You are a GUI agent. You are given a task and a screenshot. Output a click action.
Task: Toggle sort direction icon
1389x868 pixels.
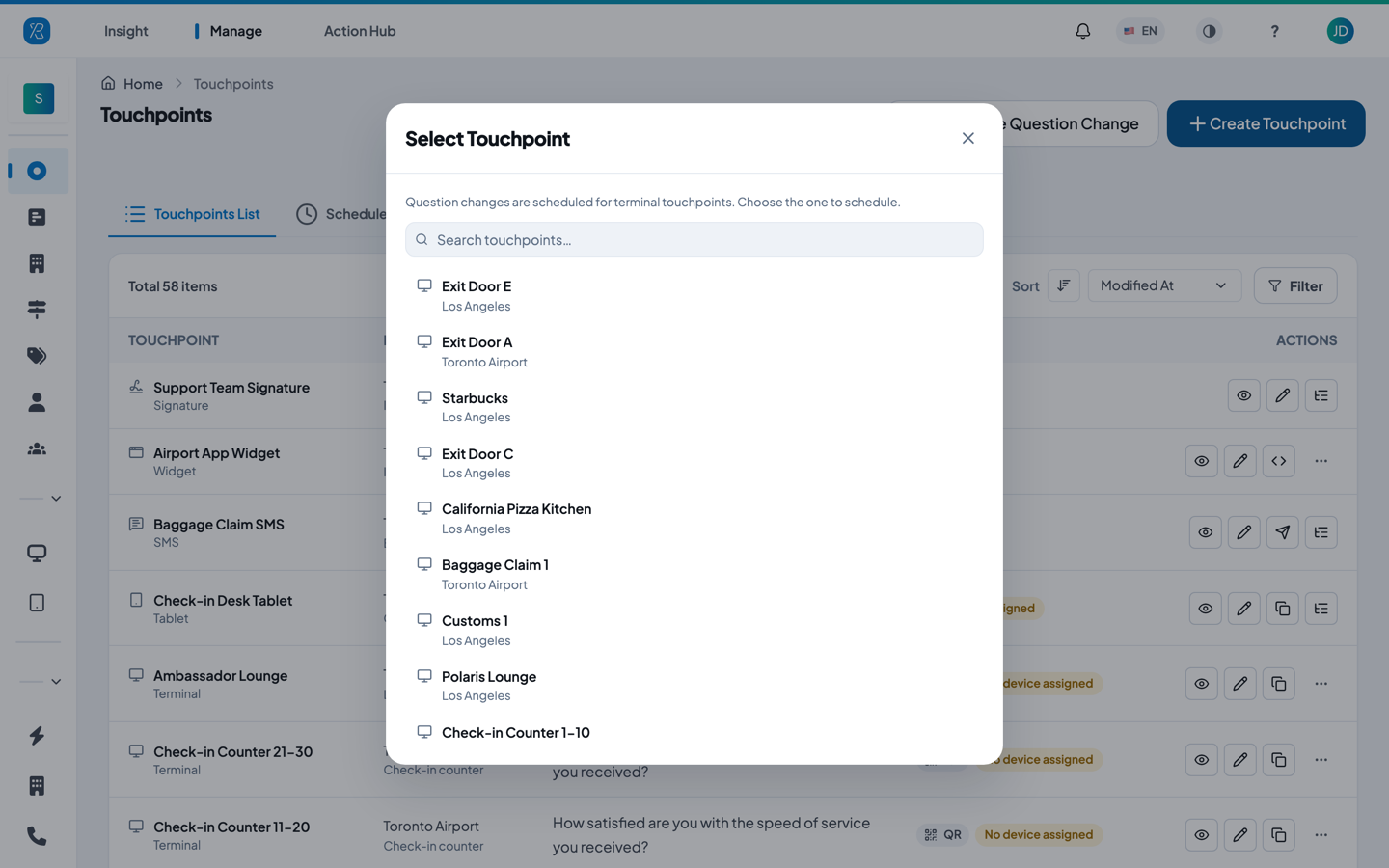tap(1063, 285)
